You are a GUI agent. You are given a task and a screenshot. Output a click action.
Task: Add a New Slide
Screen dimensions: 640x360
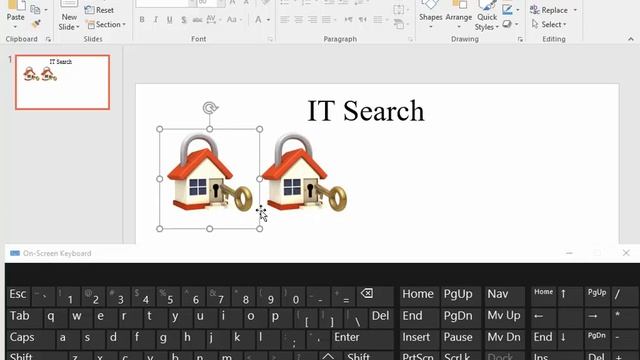point(69,15)
